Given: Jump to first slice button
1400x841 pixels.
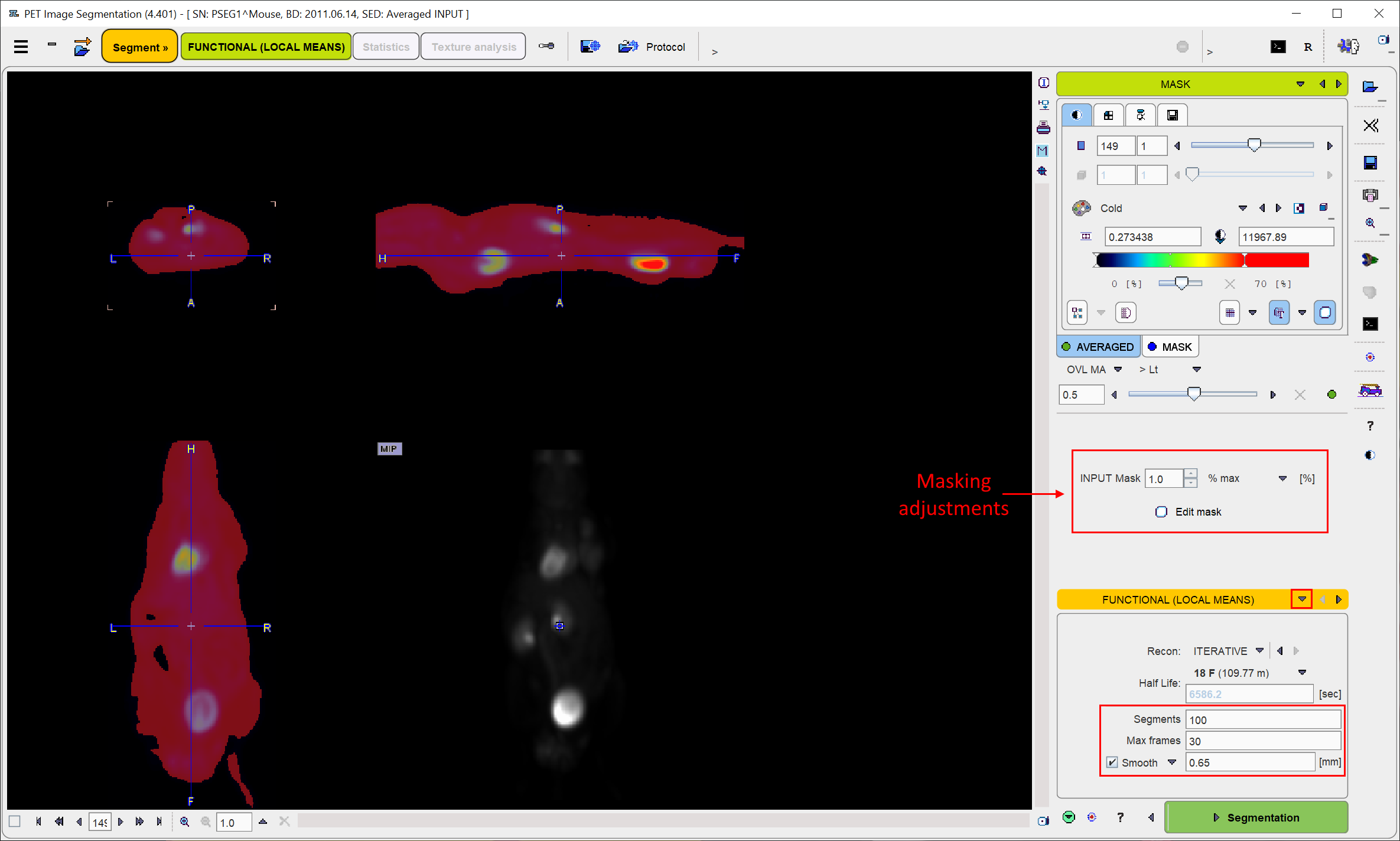Looking at the screenshot, I should [x=38, y=822].
